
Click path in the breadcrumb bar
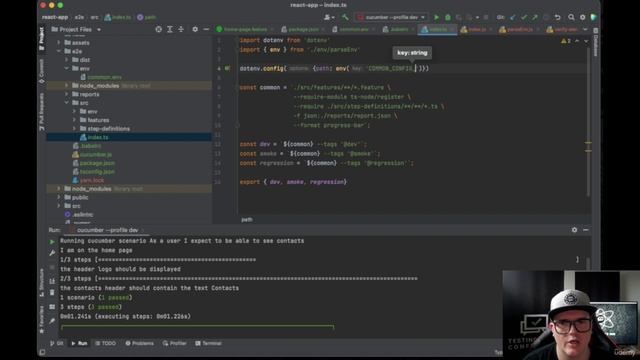click(x=147, y=17)
